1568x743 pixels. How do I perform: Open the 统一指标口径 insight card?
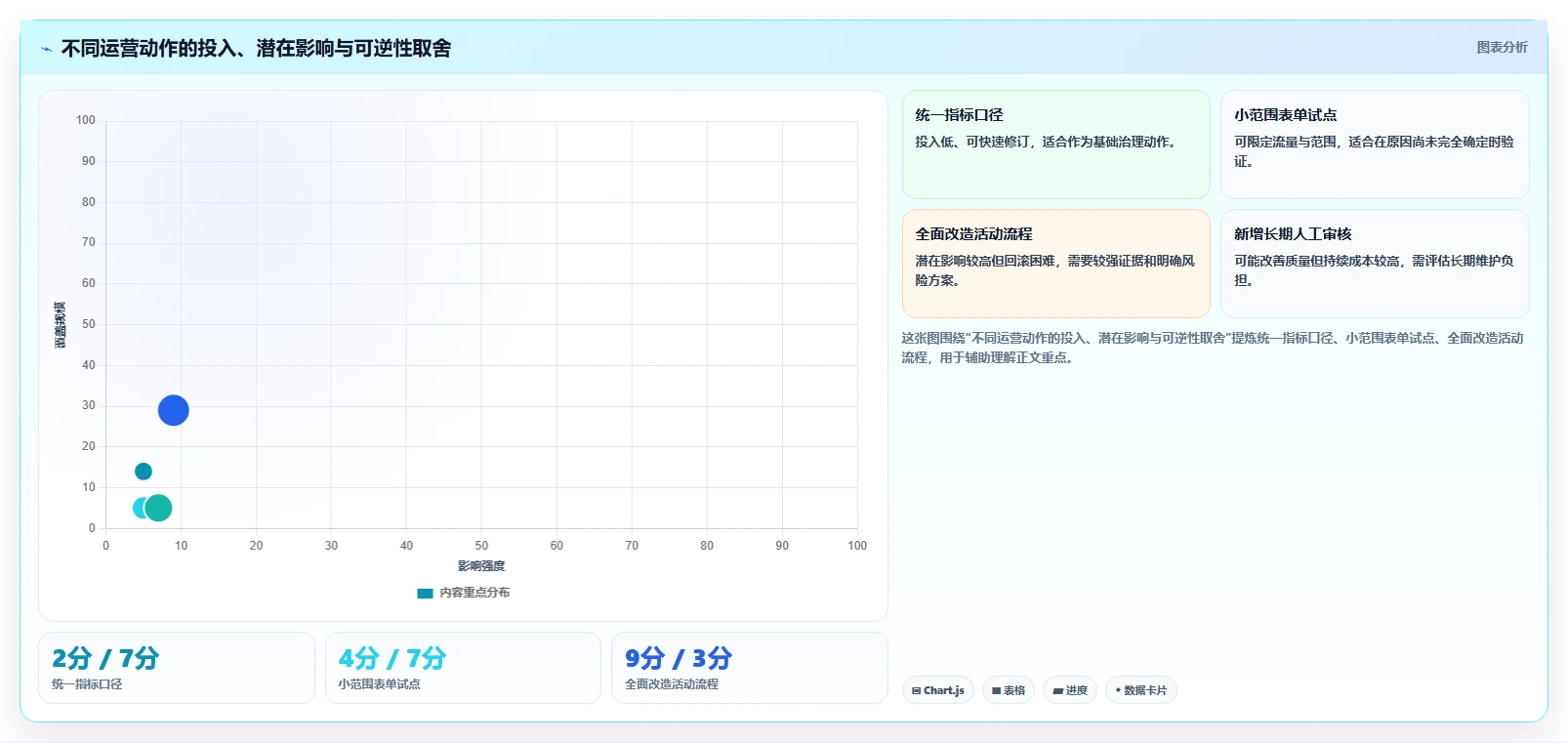[x=1055, y=144]
